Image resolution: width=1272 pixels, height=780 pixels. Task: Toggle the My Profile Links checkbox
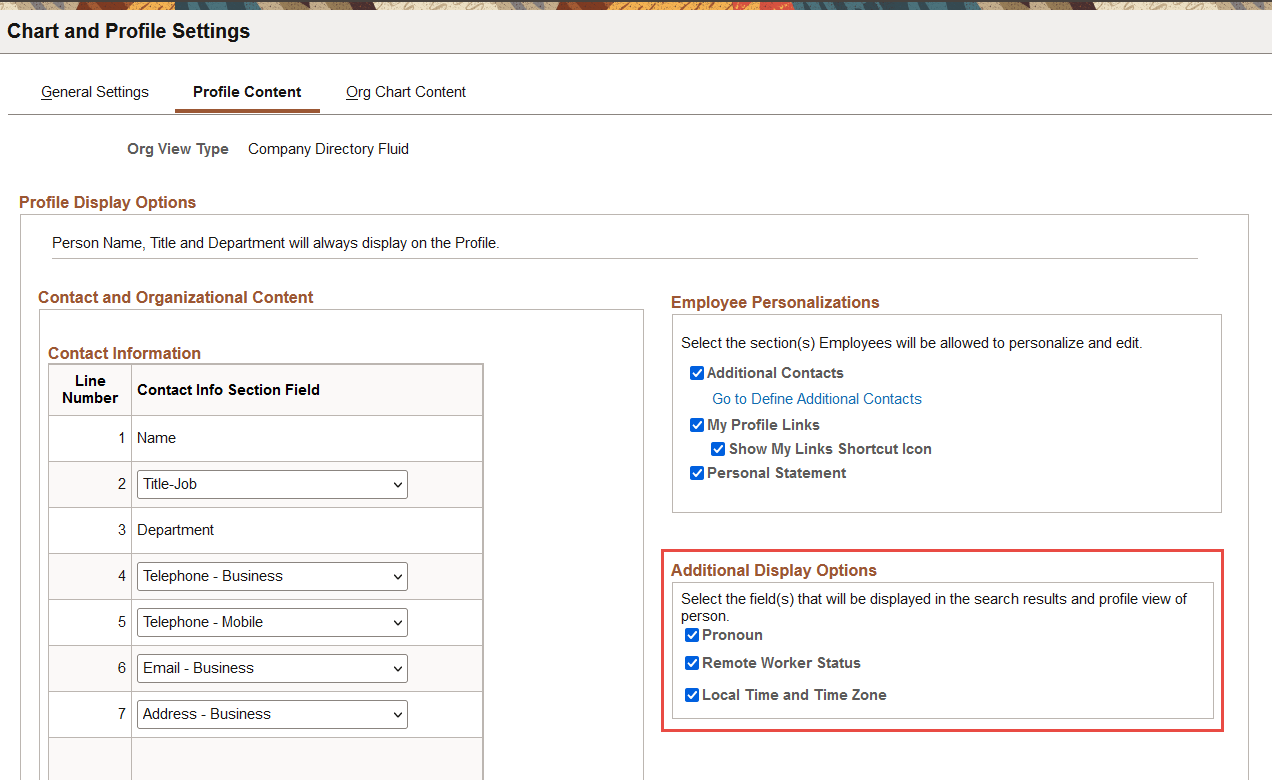tap(697, 425)
